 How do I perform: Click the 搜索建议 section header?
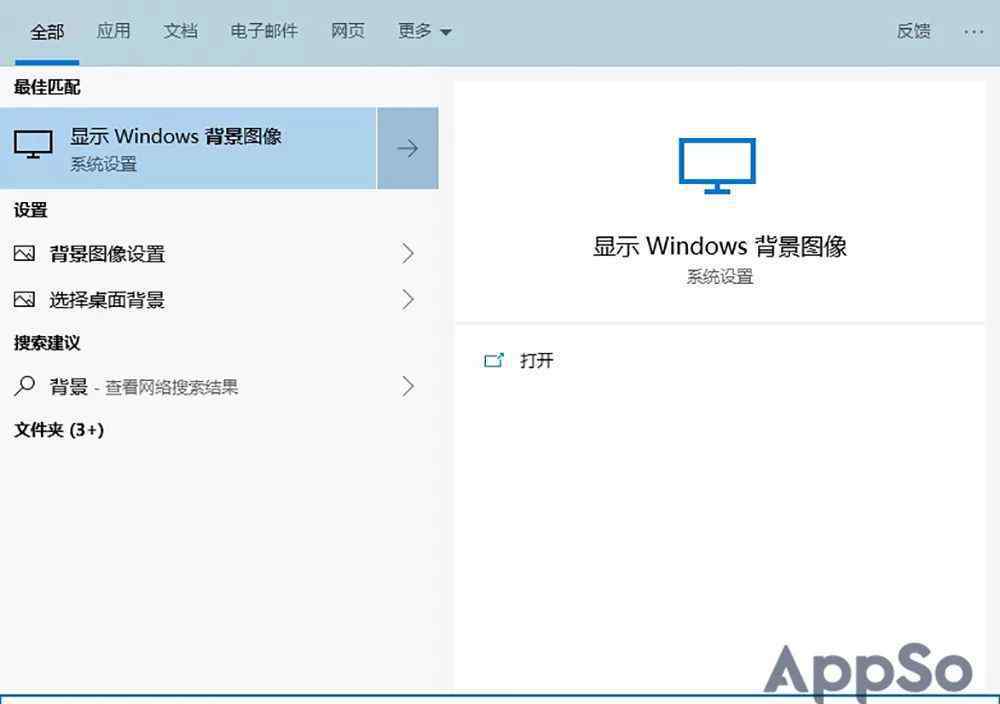[47, 343]
